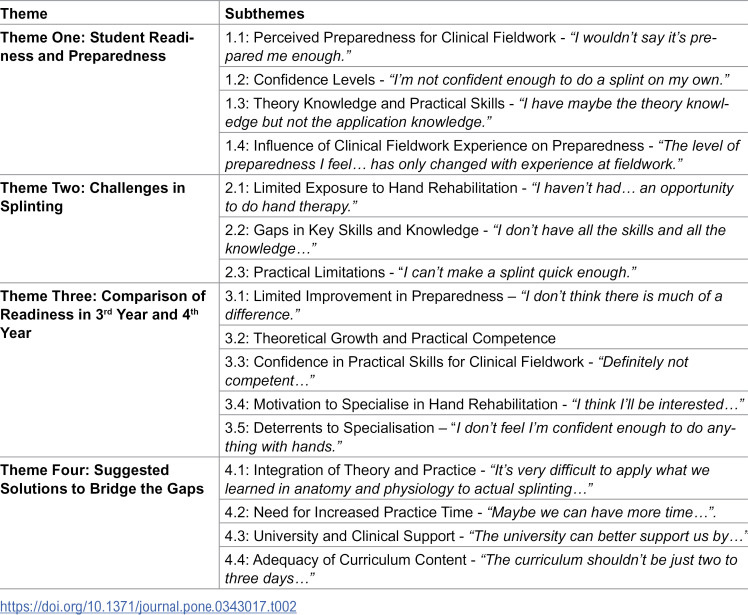748x615 pixels.
Task: Select subtheme 2.1 Limited Exposure to Hand Rehabilitation
Action: click(x=484, y=197)
